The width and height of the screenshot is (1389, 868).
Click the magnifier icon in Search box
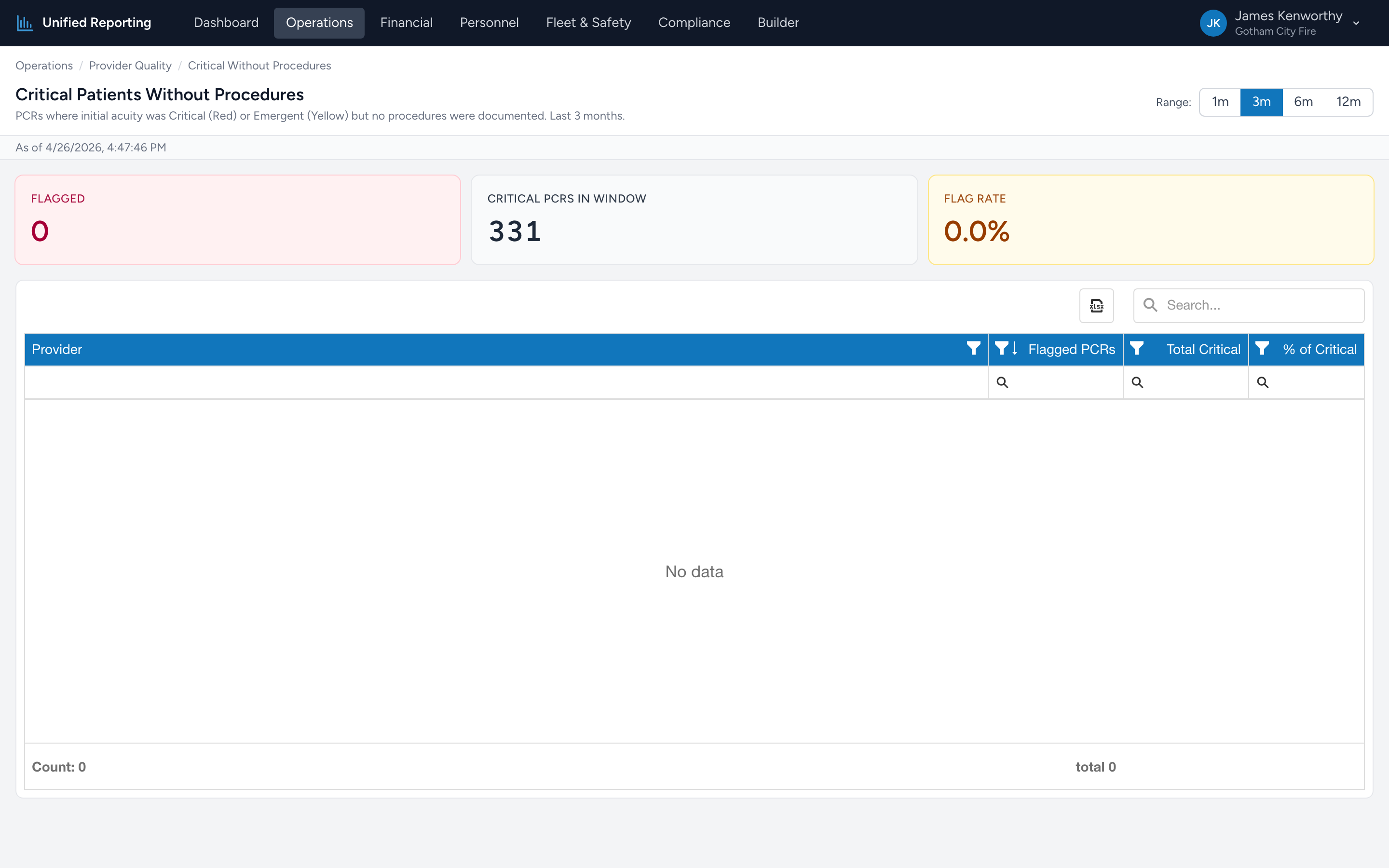pyautogui.click(x=1150, y=305)
